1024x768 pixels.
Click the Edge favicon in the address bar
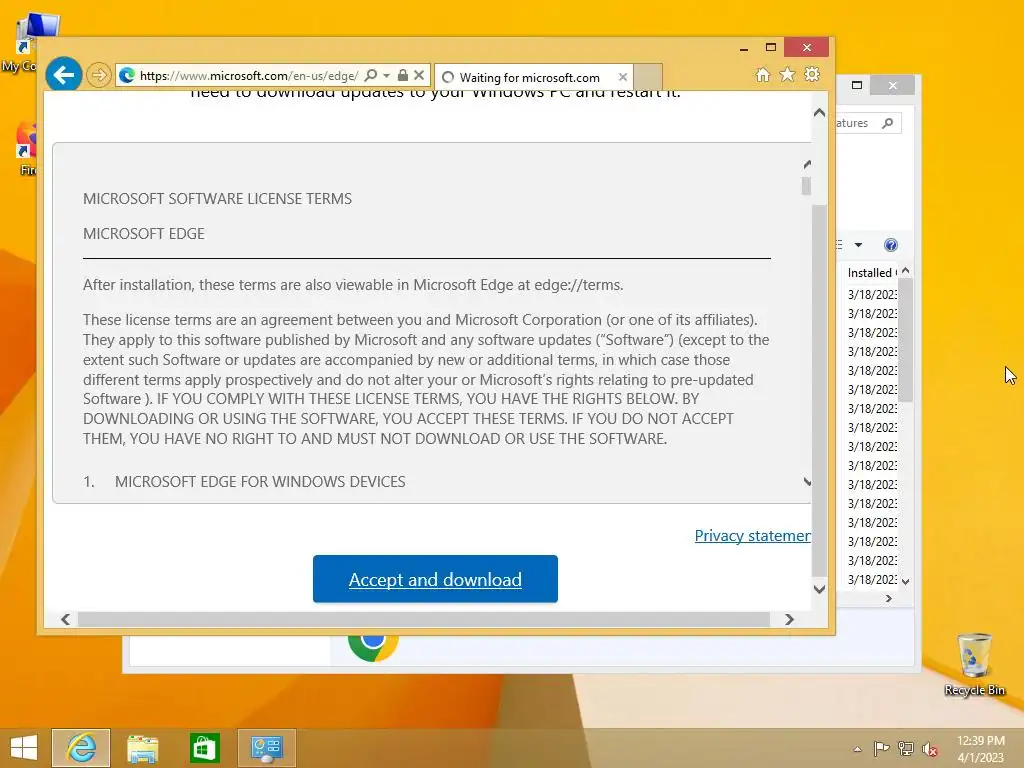tap(127, 76)
